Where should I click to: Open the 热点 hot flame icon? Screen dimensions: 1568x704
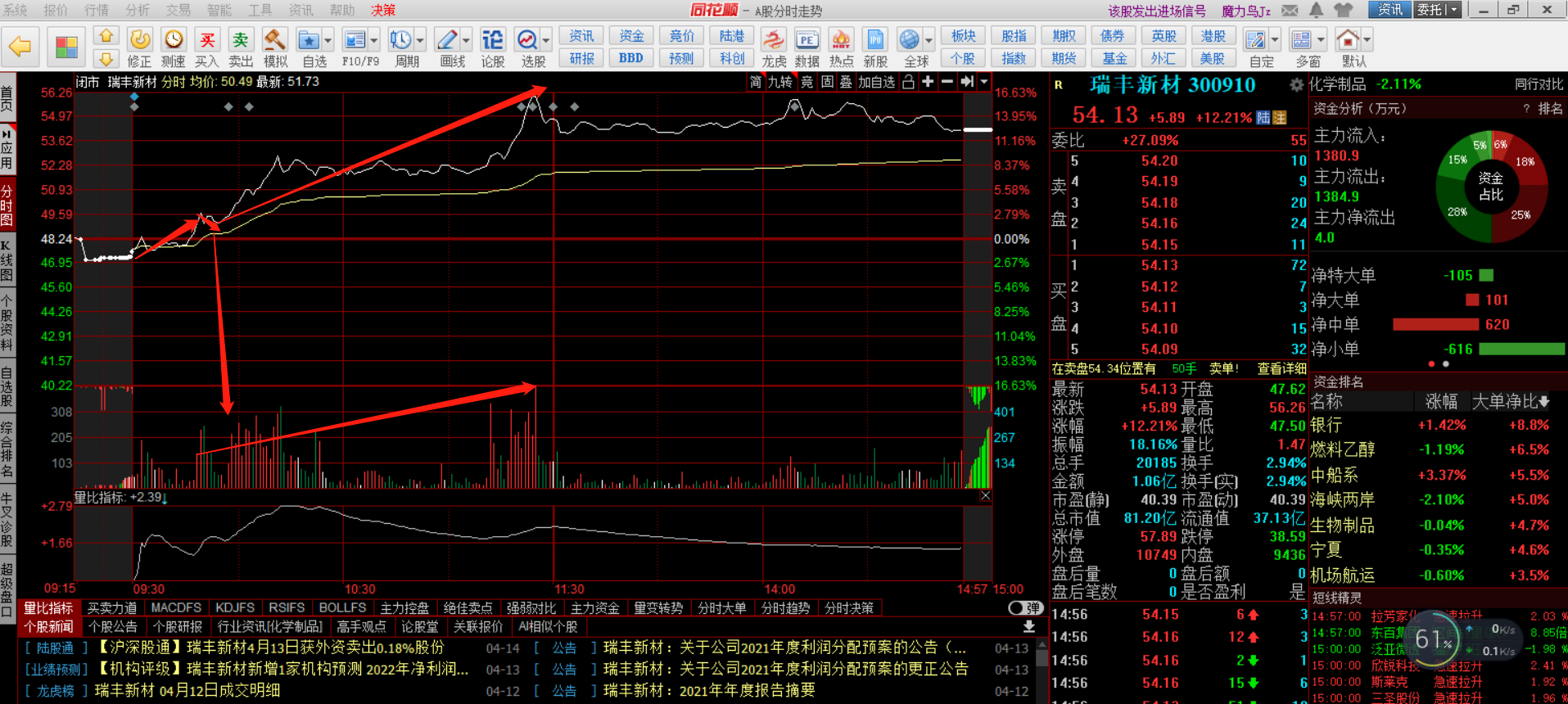coord(841,39)
